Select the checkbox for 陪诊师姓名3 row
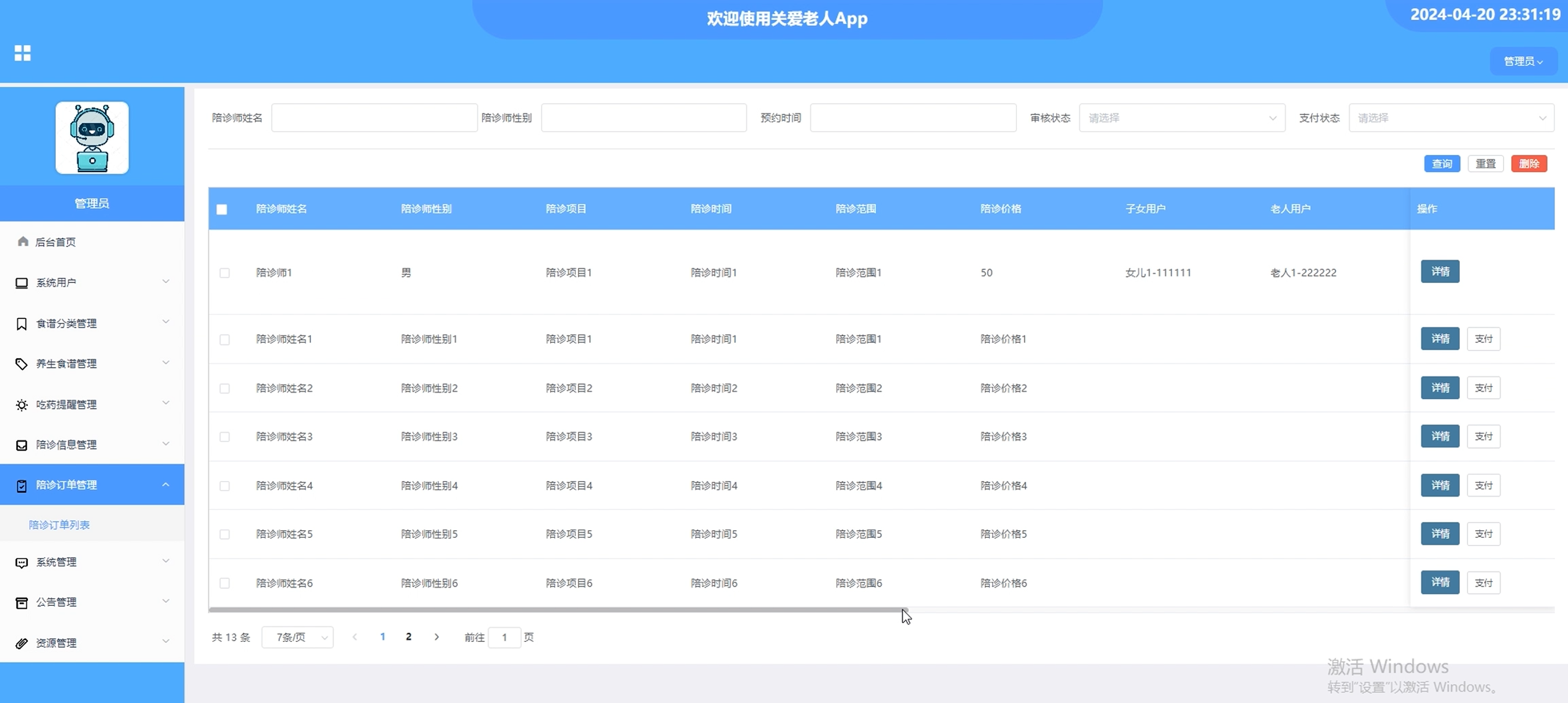Viewport: 1568px width, 703px height. (225, 437)
